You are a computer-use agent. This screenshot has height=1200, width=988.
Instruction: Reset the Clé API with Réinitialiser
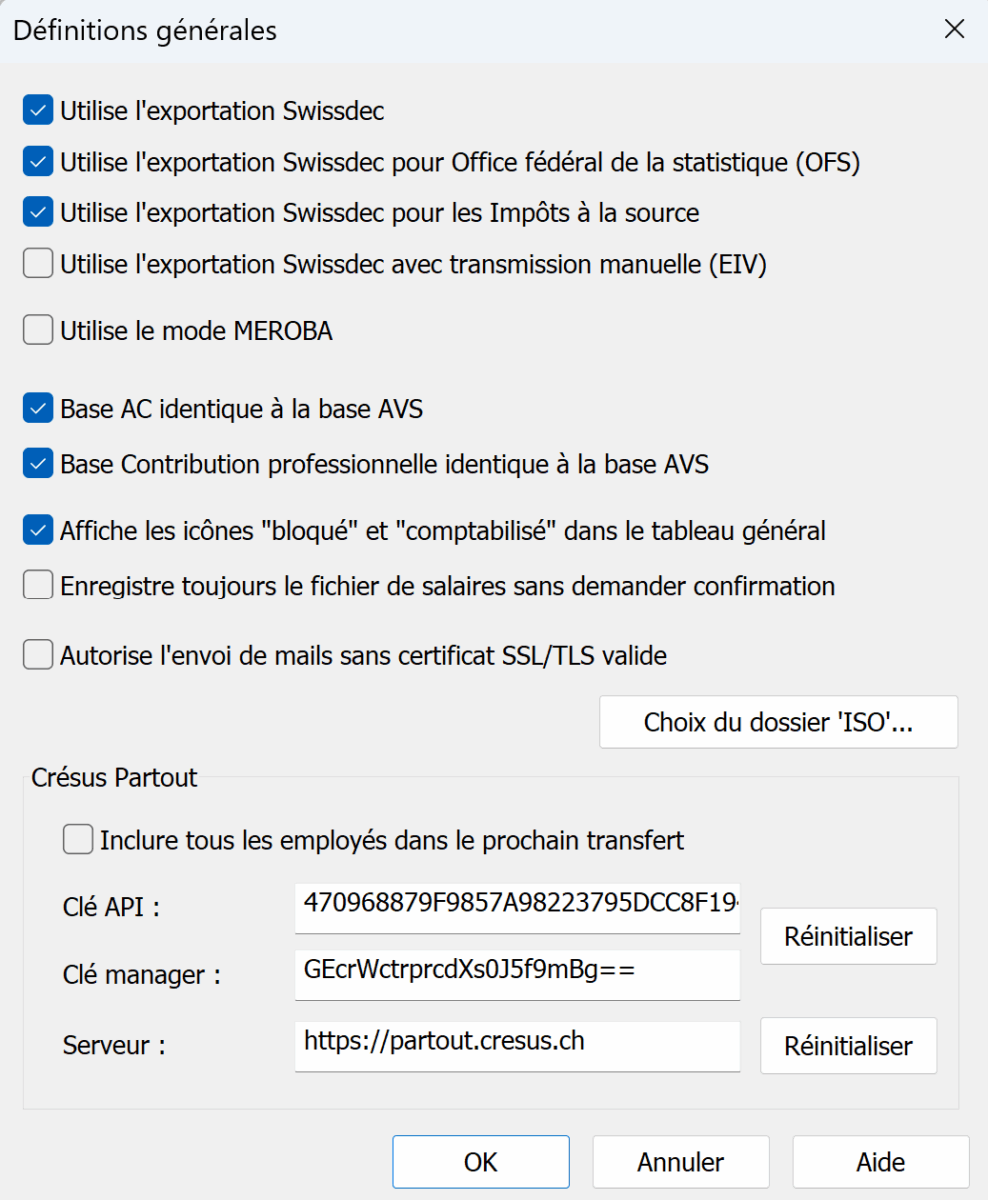[848, 936]
